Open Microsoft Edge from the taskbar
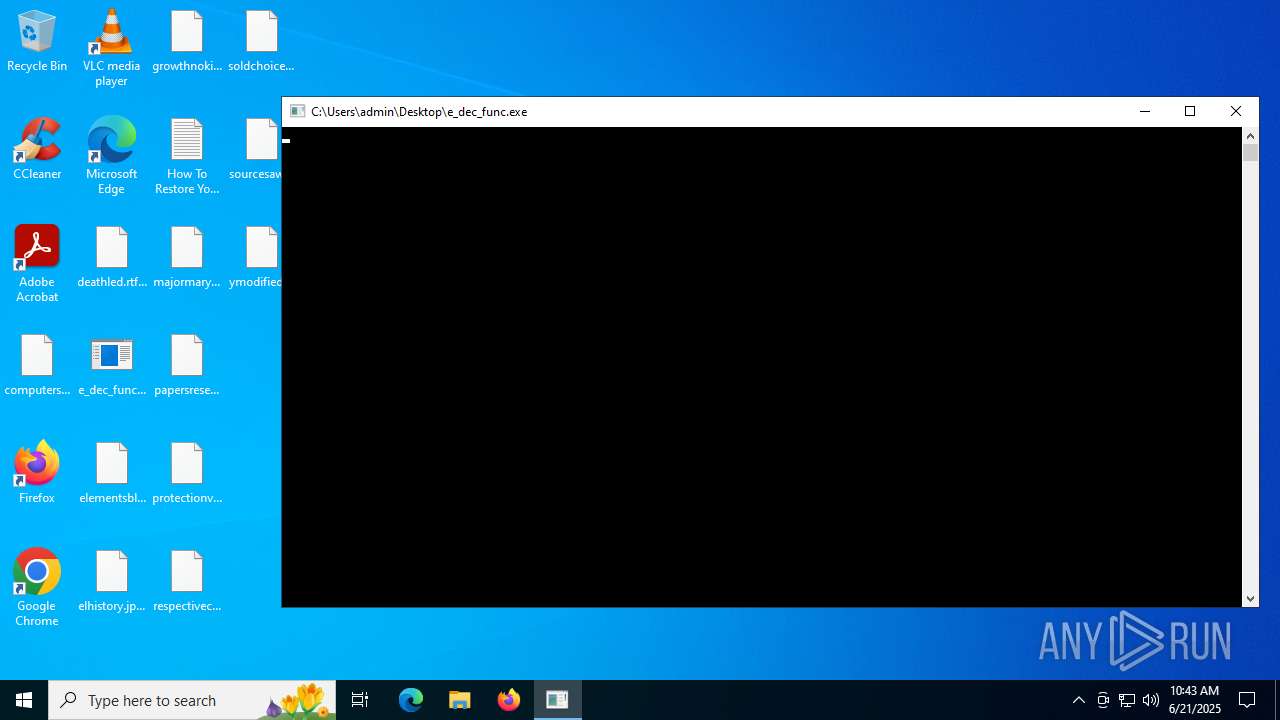Viewport: 1280px width, 720px height. tap(411, 700)
